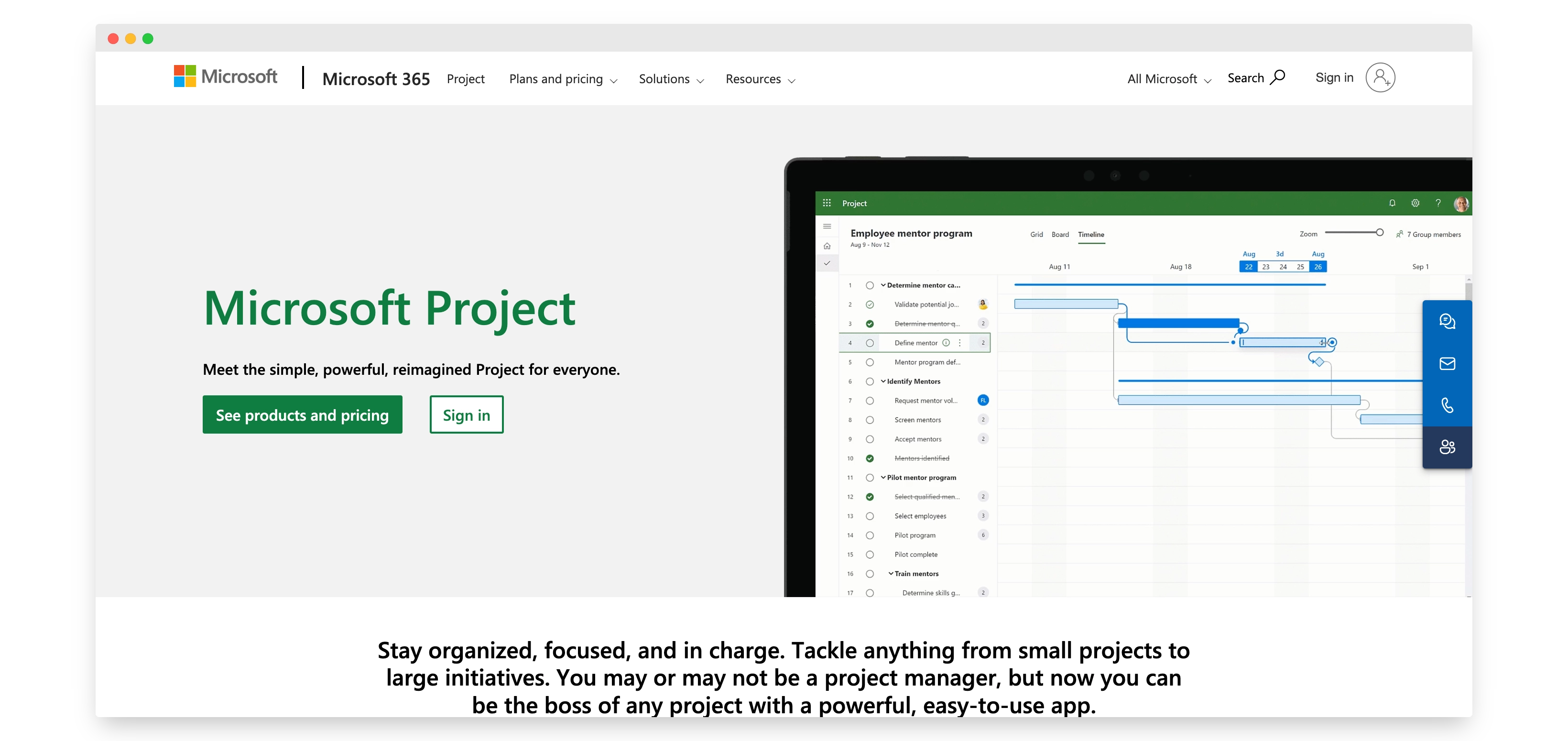The image size is (1568, 741).
Task: Click the help question mark icon
Action: [1438, 203]
